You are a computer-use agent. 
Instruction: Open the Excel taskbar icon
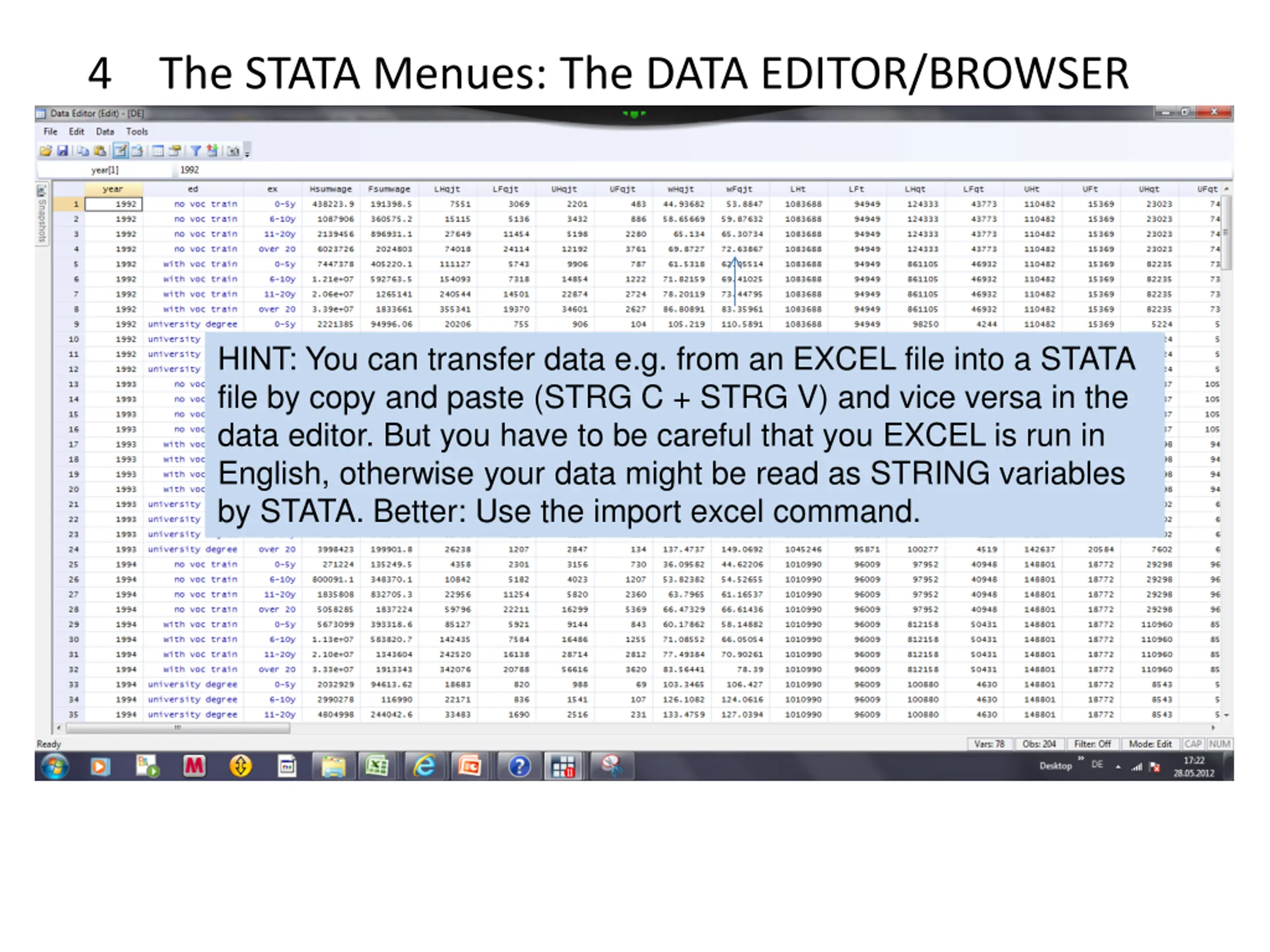[377, 767]
